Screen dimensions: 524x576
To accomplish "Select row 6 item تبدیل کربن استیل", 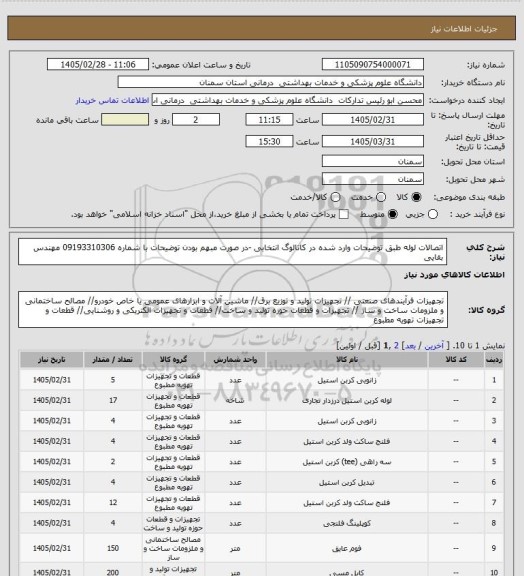I will pyautogui.click(x=347, y=482).
